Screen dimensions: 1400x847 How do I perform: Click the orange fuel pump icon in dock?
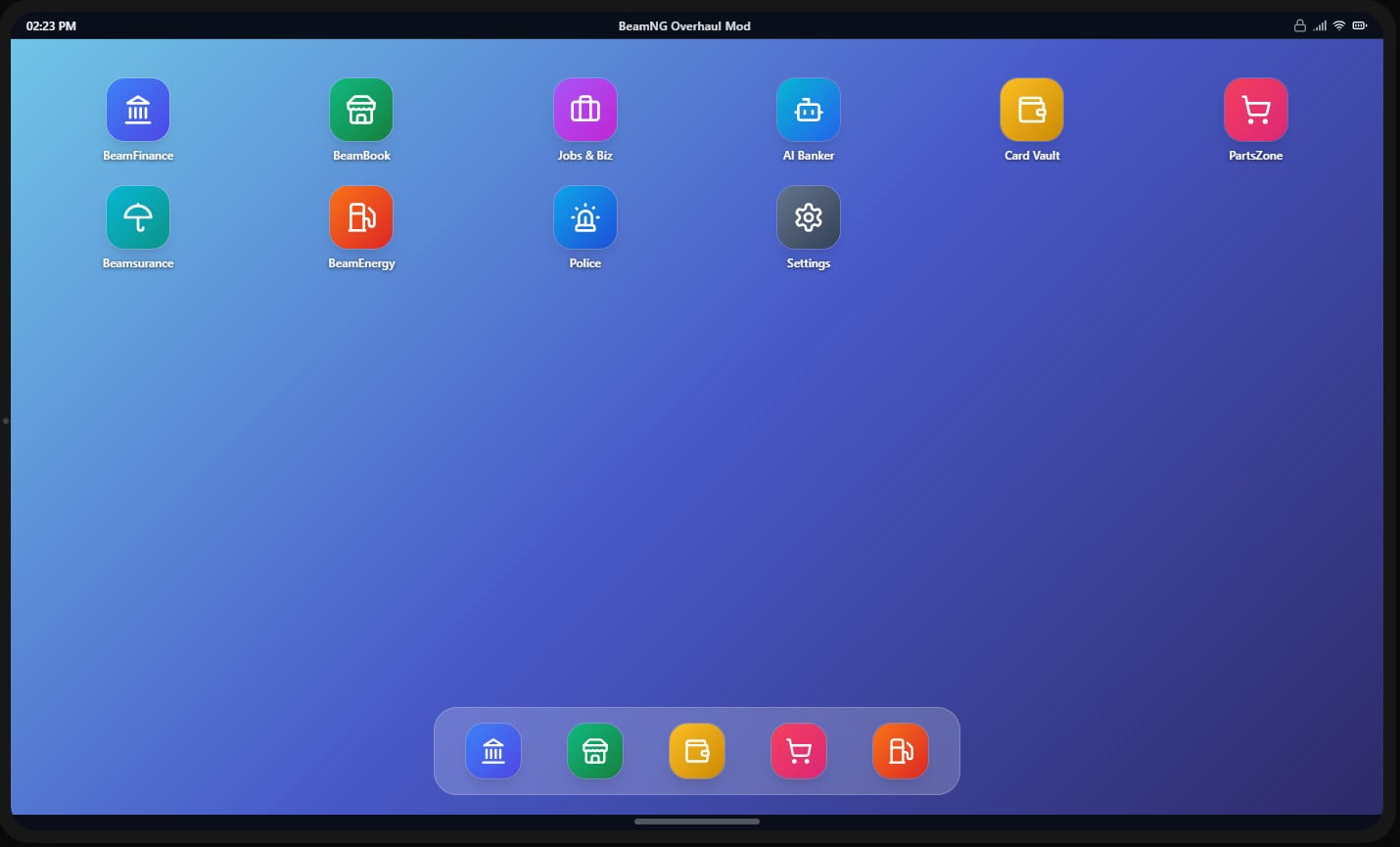(x=901, y=751)
